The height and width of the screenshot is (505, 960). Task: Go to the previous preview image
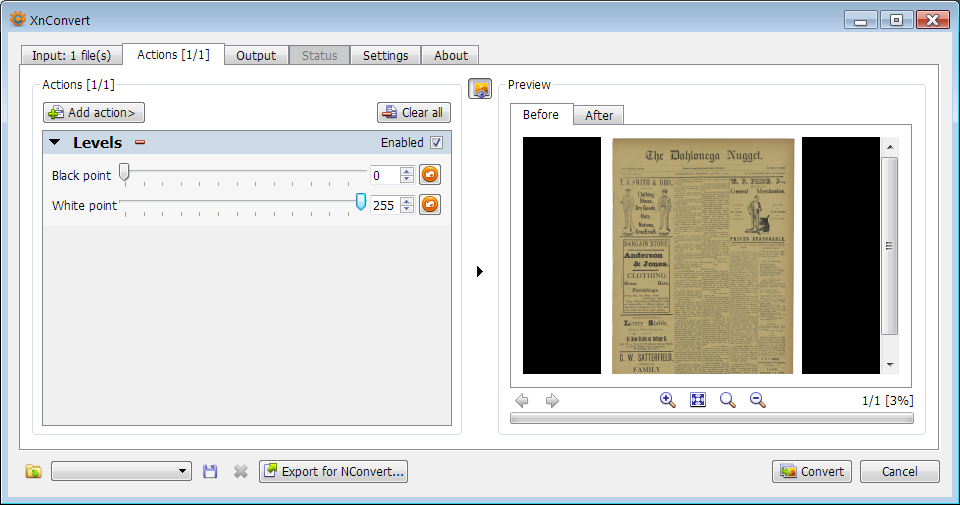(x=522, y=400)
